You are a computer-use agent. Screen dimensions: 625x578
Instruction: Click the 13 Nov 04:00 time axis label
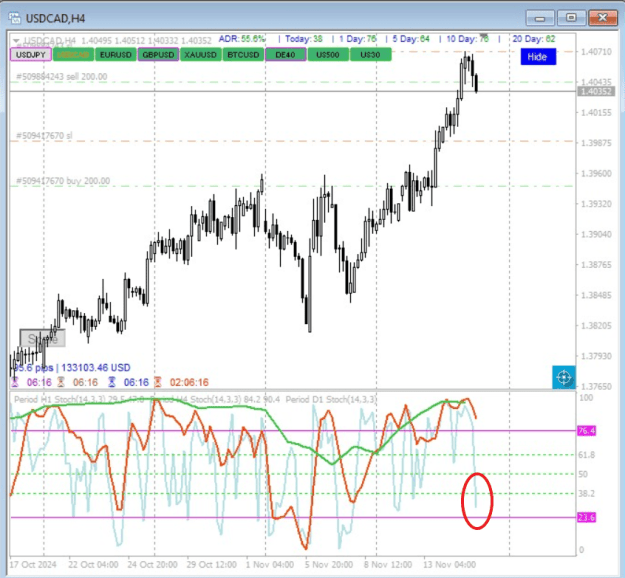tap(449, 565)
